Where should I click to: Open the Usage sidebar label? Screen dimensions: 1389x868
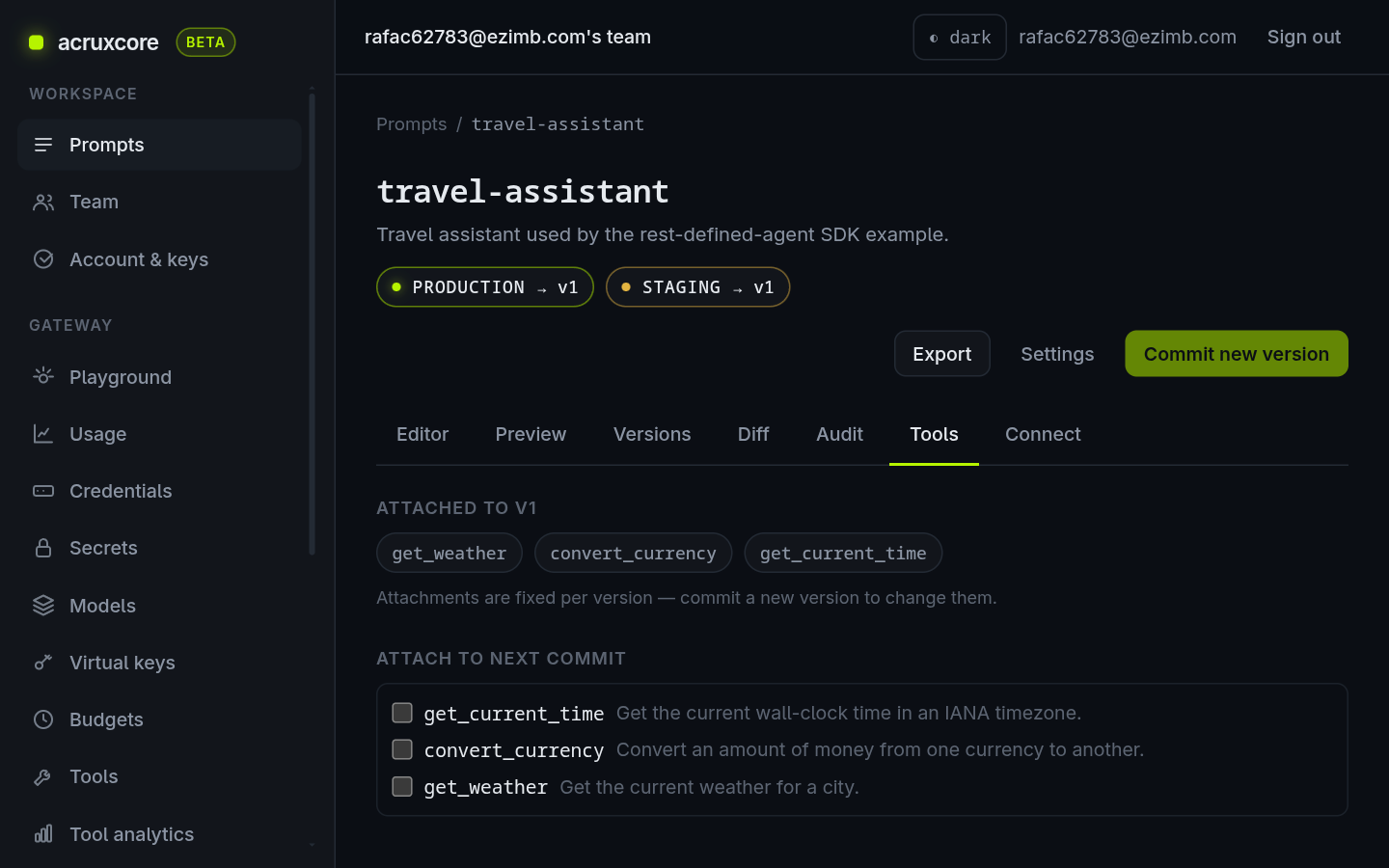(97, 434)
